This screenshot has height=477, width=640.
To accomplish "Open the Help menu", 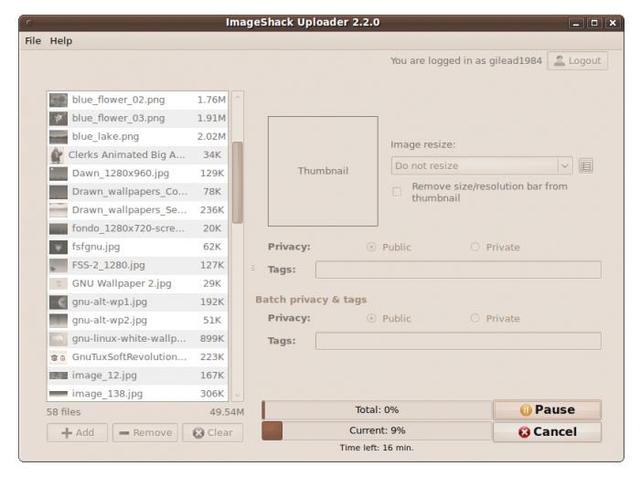I will (x=61, y=41).
